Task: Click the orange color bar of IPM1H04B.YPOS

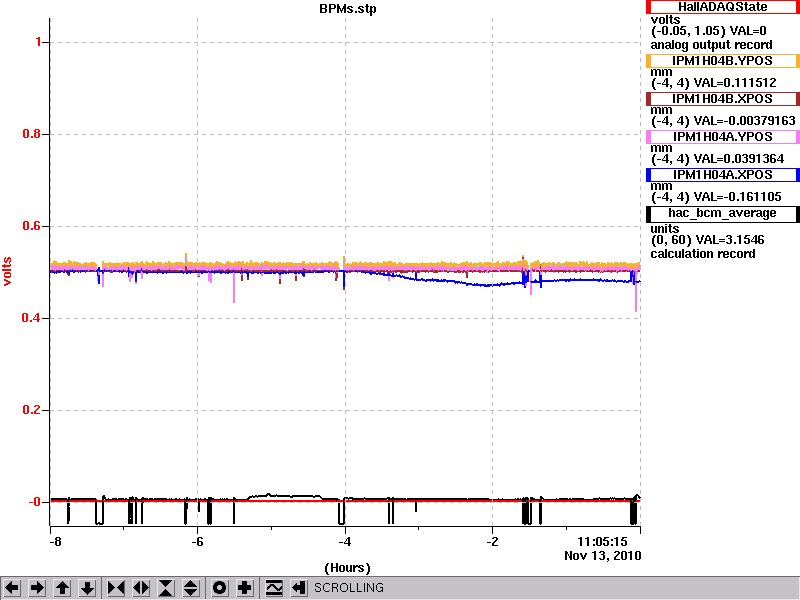Action: [649, 61]
